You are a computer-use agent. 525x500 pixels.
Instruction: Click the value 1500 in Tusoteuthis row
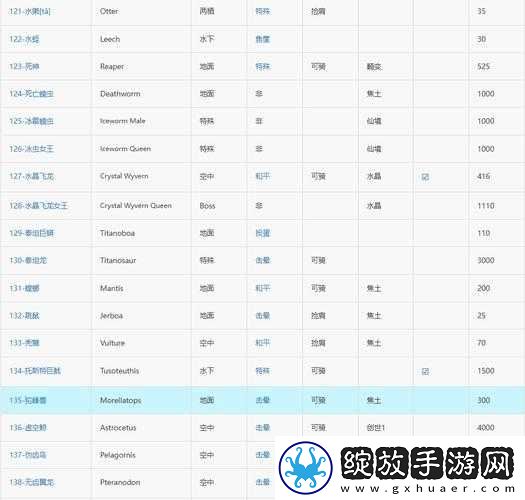(486, 371)
